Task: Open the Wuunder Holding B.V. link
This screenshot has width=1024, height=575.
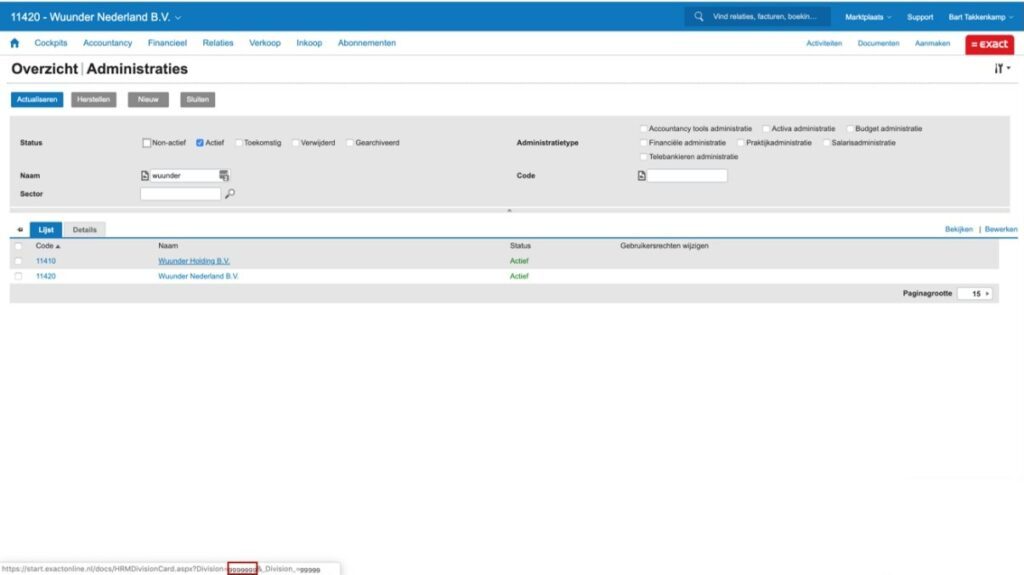Action: pos(194,261)
